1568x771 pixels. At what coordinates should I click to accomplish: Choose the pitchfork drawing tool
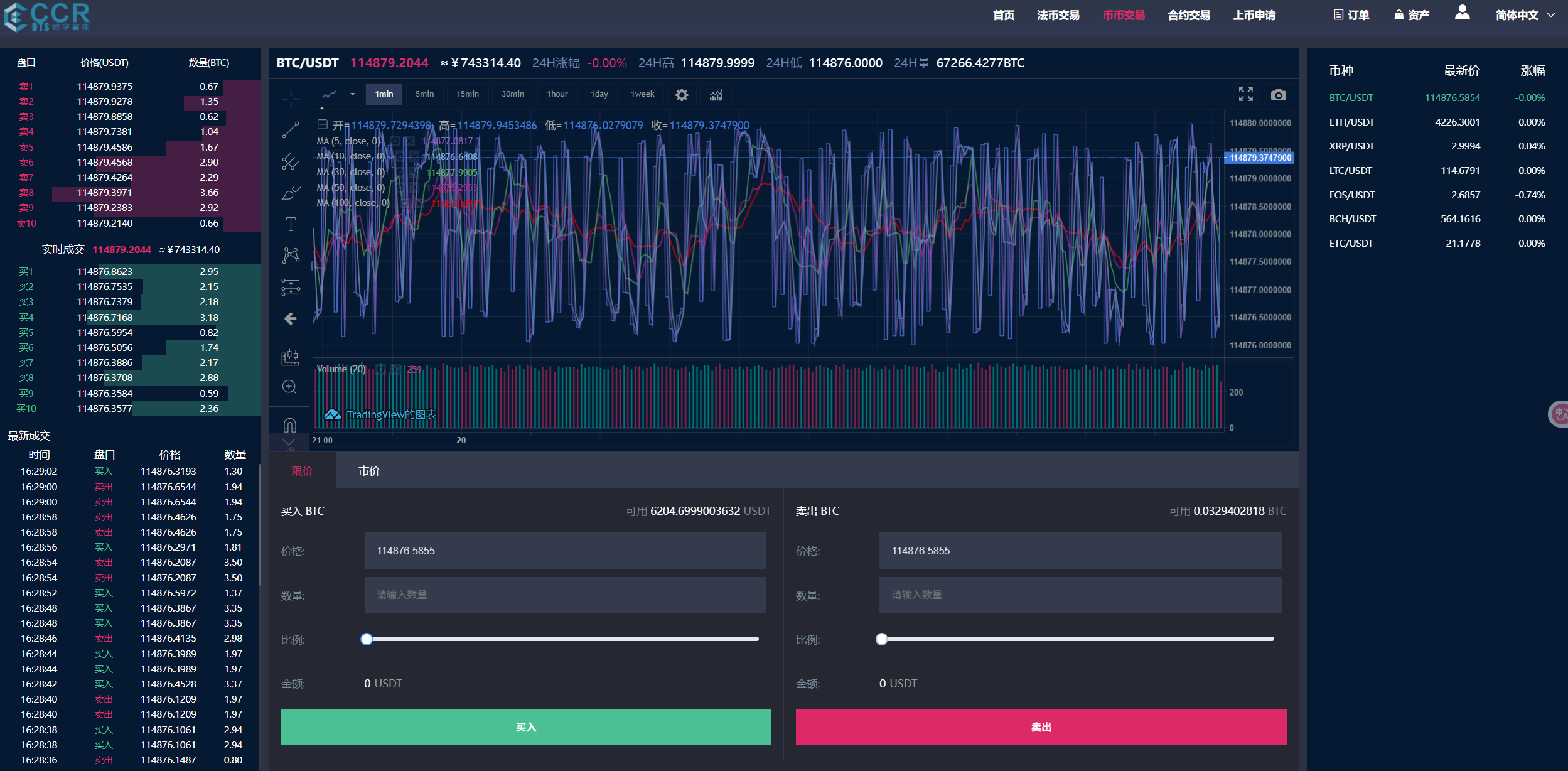pyautogui.click(x=290, y=162)
